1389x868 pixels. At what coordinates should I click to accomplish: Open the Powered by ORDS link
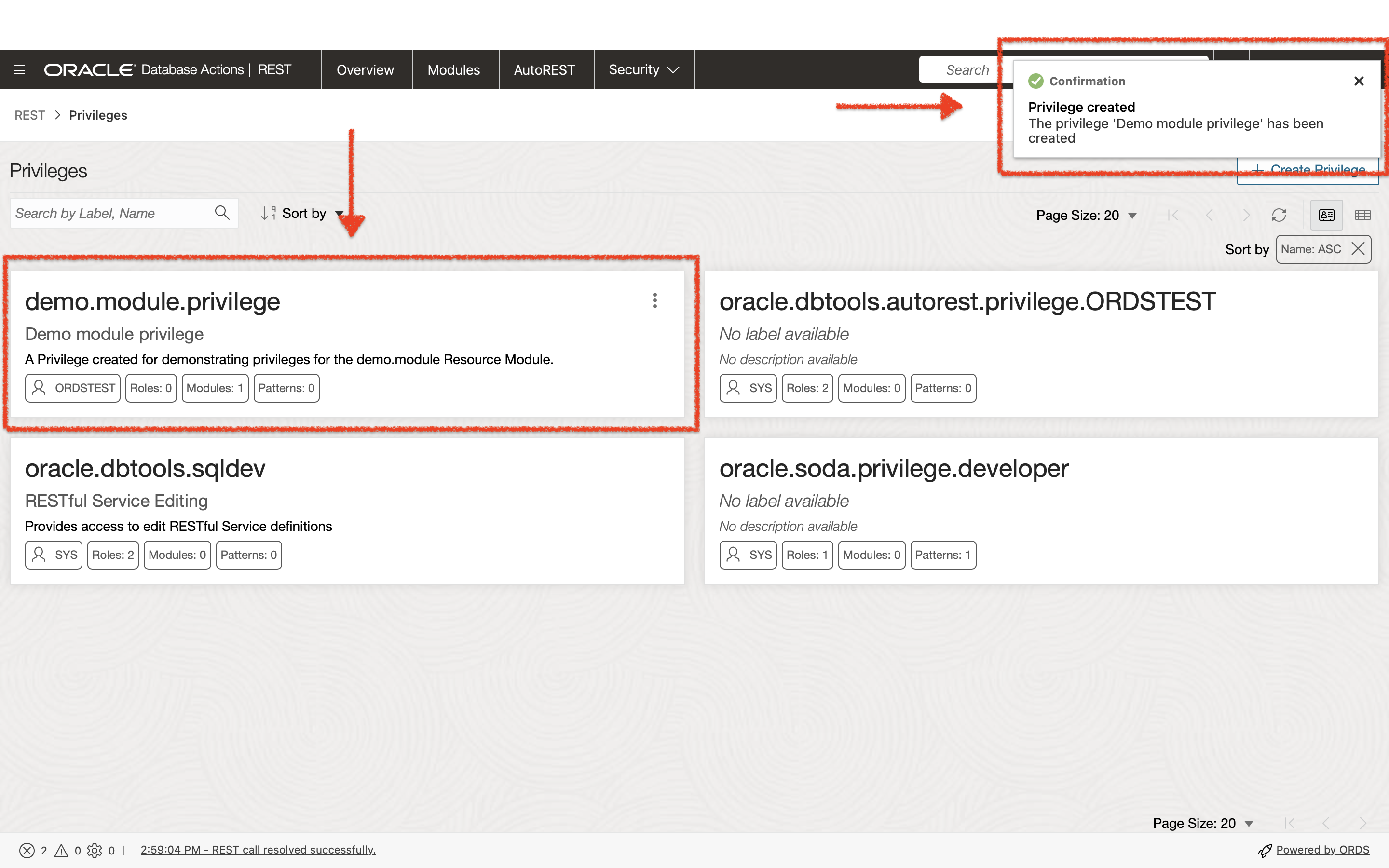1322,850
